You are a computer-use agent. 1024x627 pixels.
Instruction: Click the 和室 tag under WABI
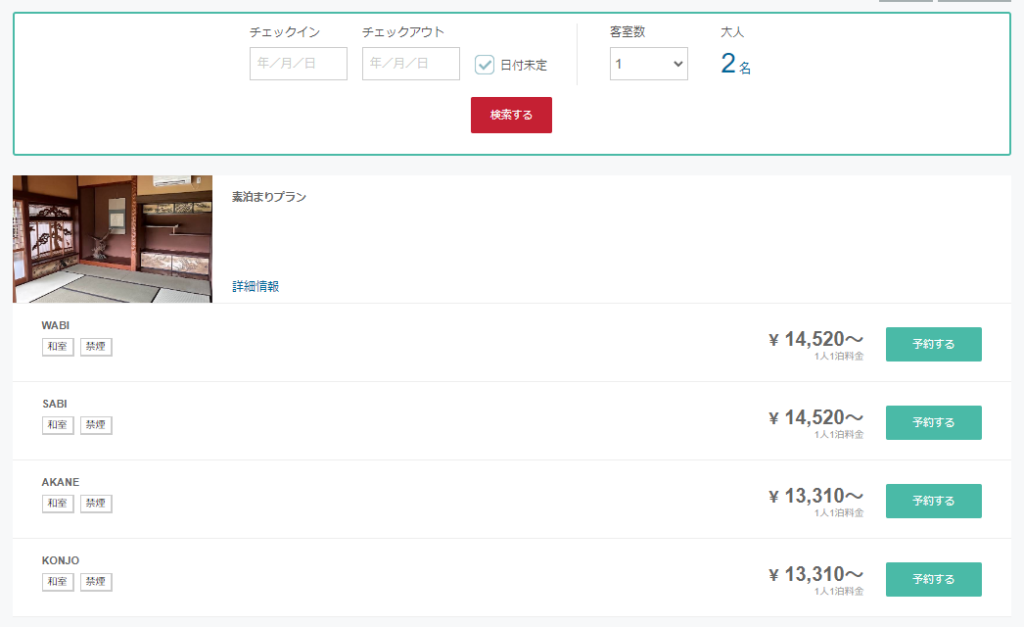point(58,347)
